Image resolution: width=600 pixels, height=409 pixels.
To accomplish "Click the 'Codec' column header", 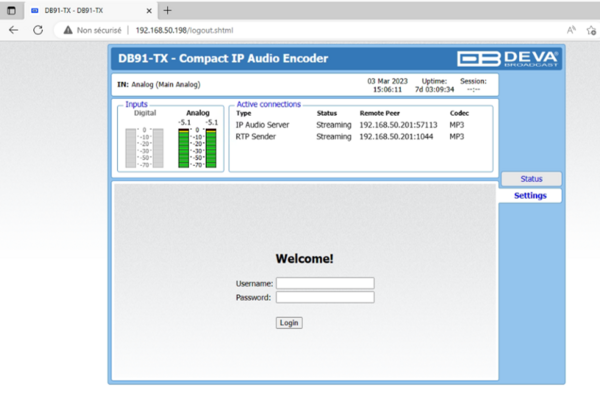I will 459,113.
